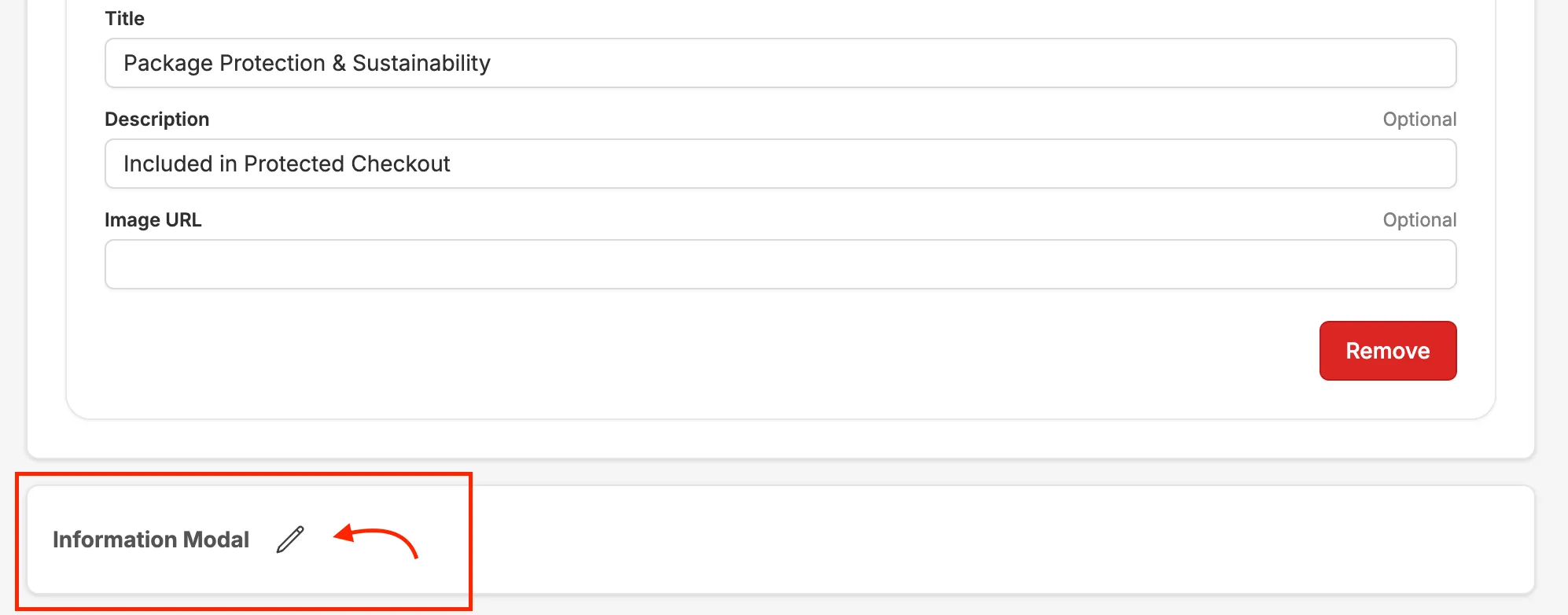The width and height of the screenshot is (1568, 615).
Task: Click the Description field label
Action: click(157, 120)
